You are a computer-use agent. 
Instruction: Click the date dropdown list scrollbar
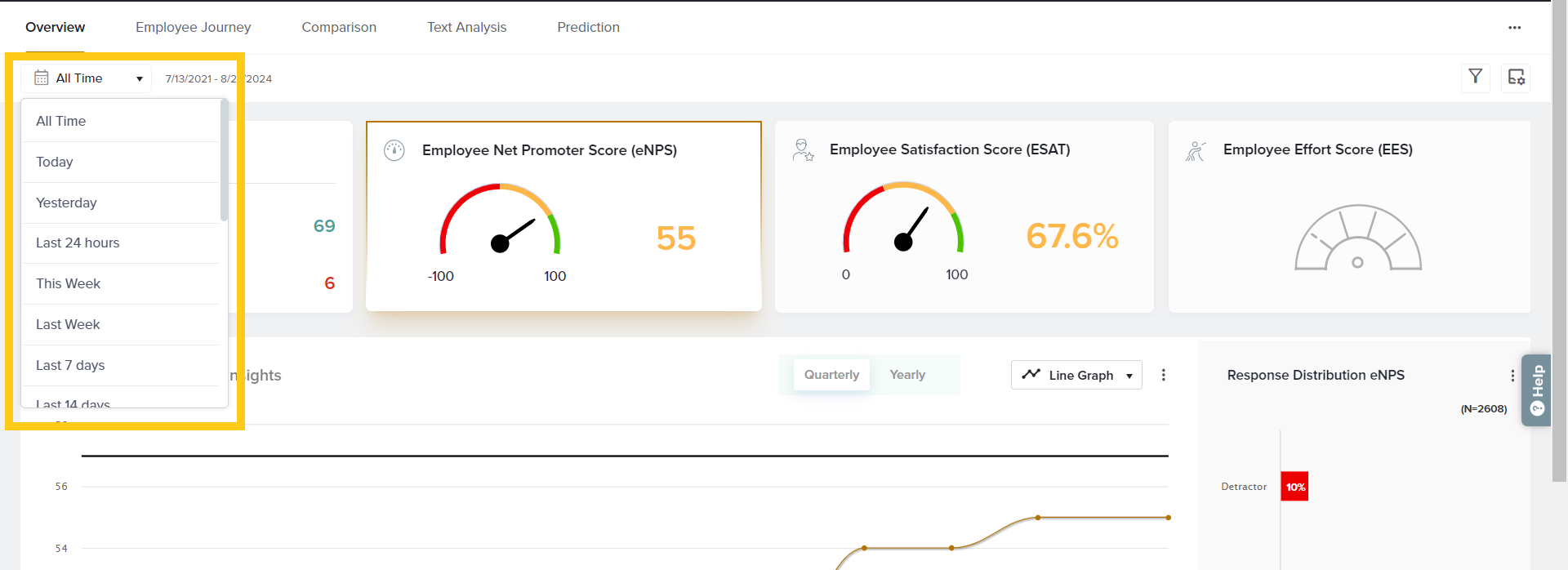224,162
